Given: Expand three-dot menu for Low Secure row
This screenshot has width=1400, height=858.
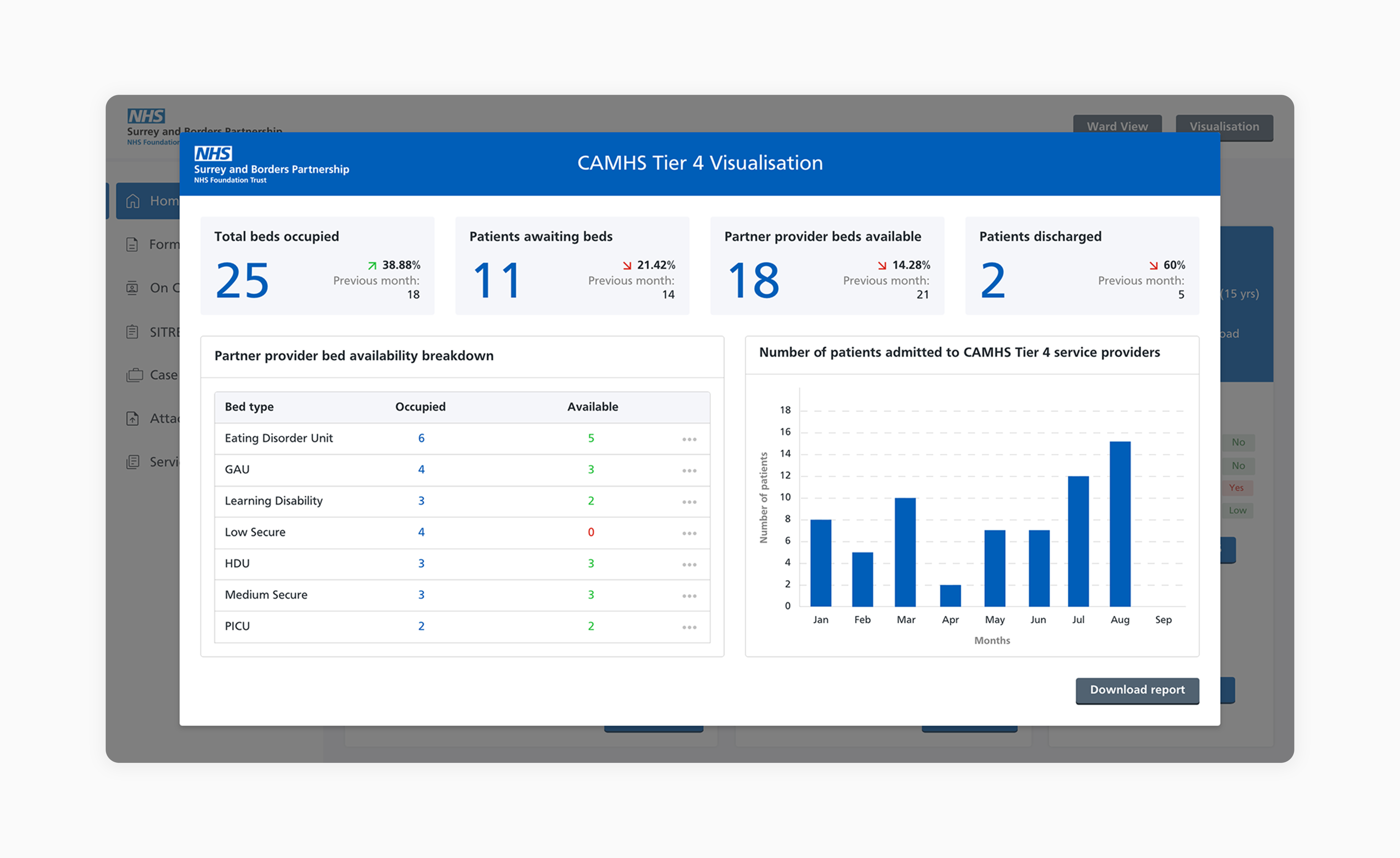Looking at the screenshot, I should pyautogui.click(x=688, y=533).
